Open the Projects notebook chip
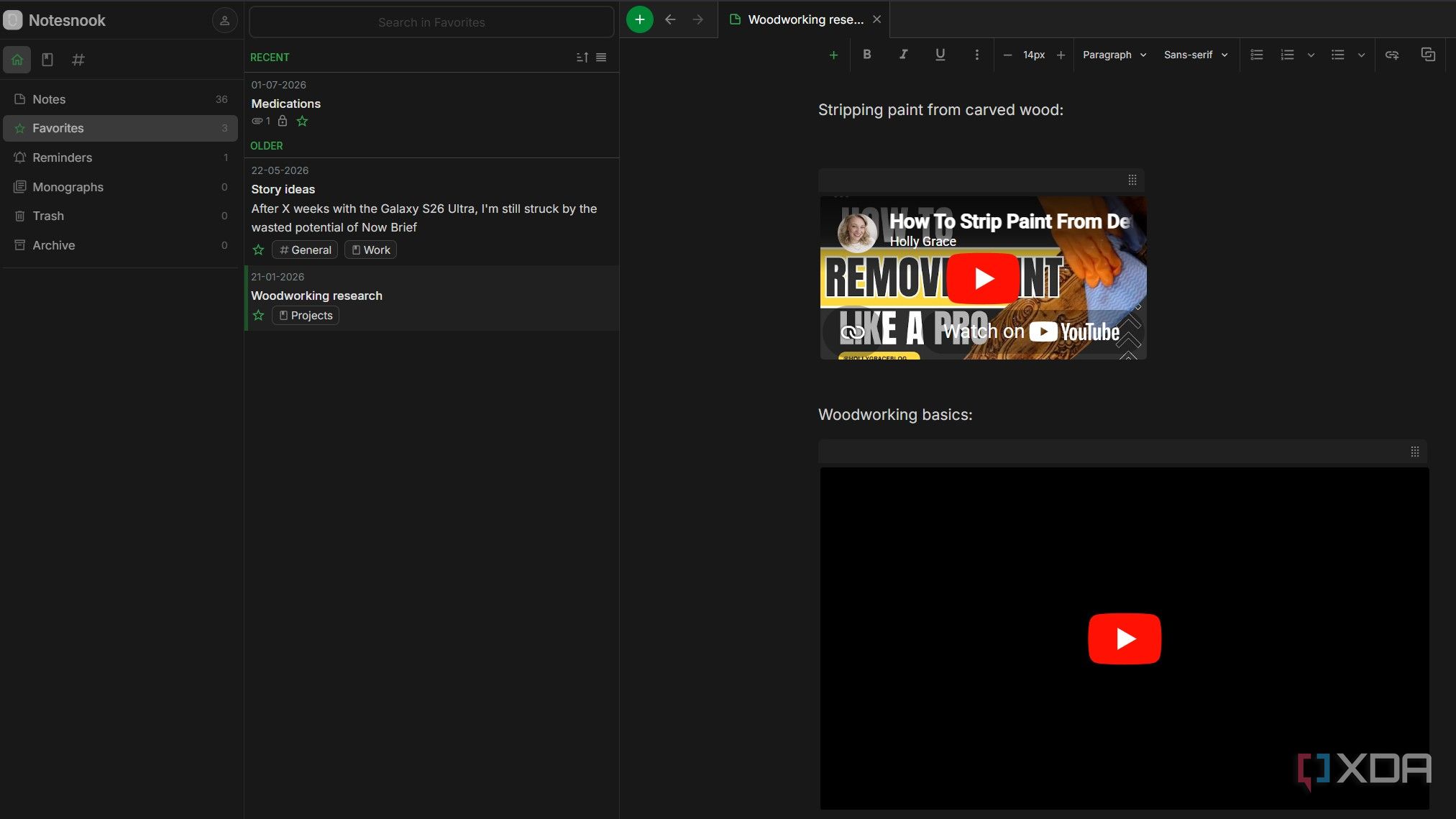 (306, 315)
